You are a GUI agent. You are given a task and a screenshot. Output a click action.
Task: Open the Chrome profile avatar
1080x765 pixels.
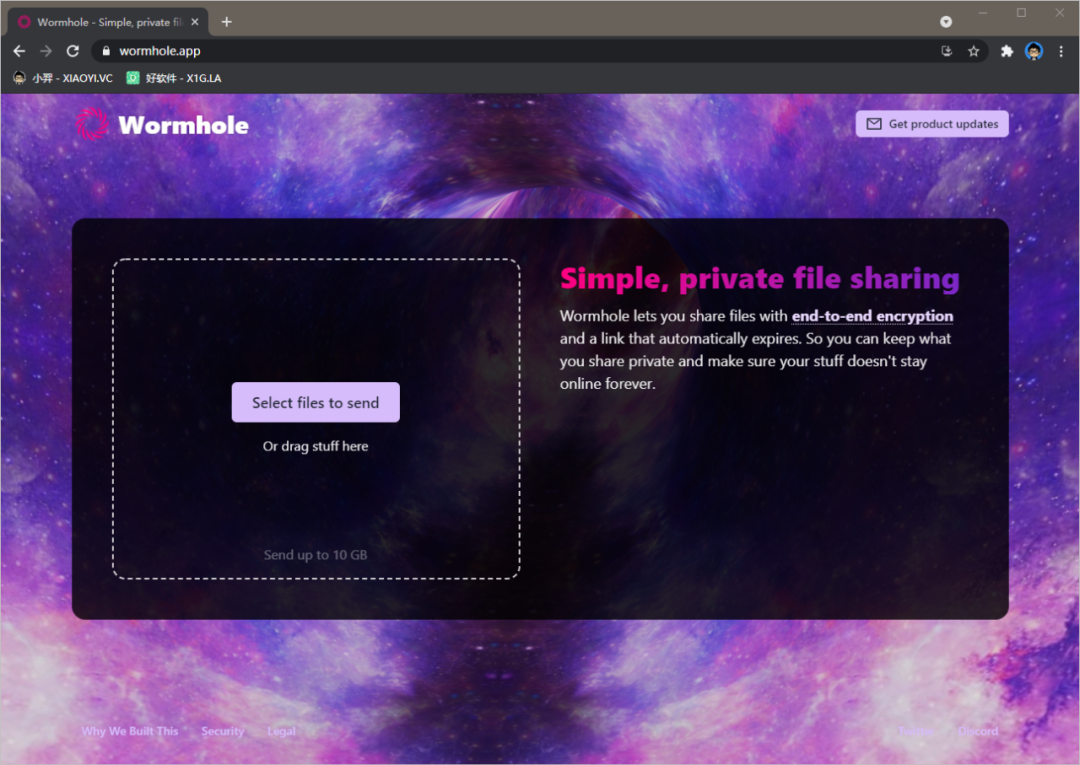(x=1034, y=51)
